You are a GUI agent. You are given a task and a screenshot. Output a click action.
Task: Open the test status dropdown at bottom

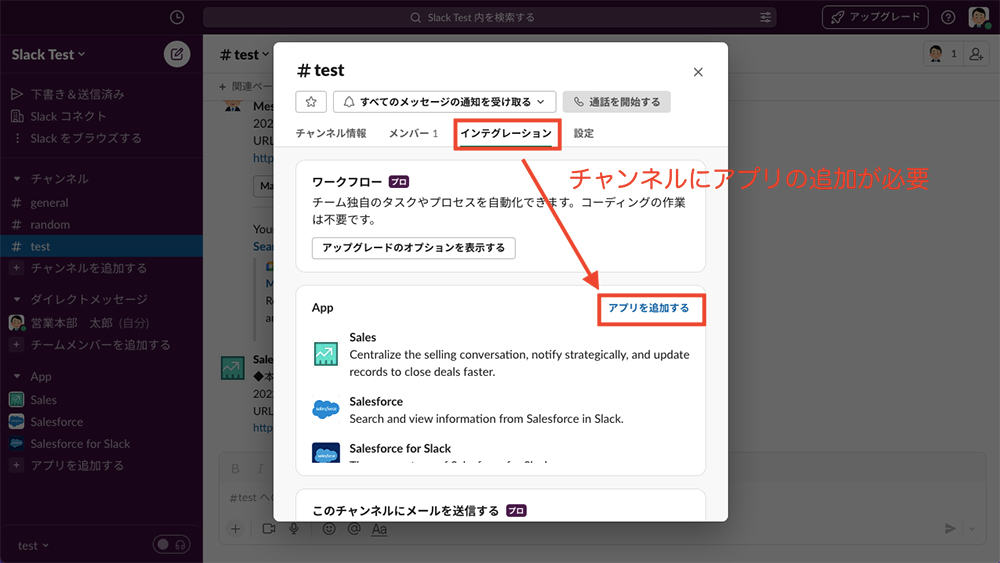[33, 546]
